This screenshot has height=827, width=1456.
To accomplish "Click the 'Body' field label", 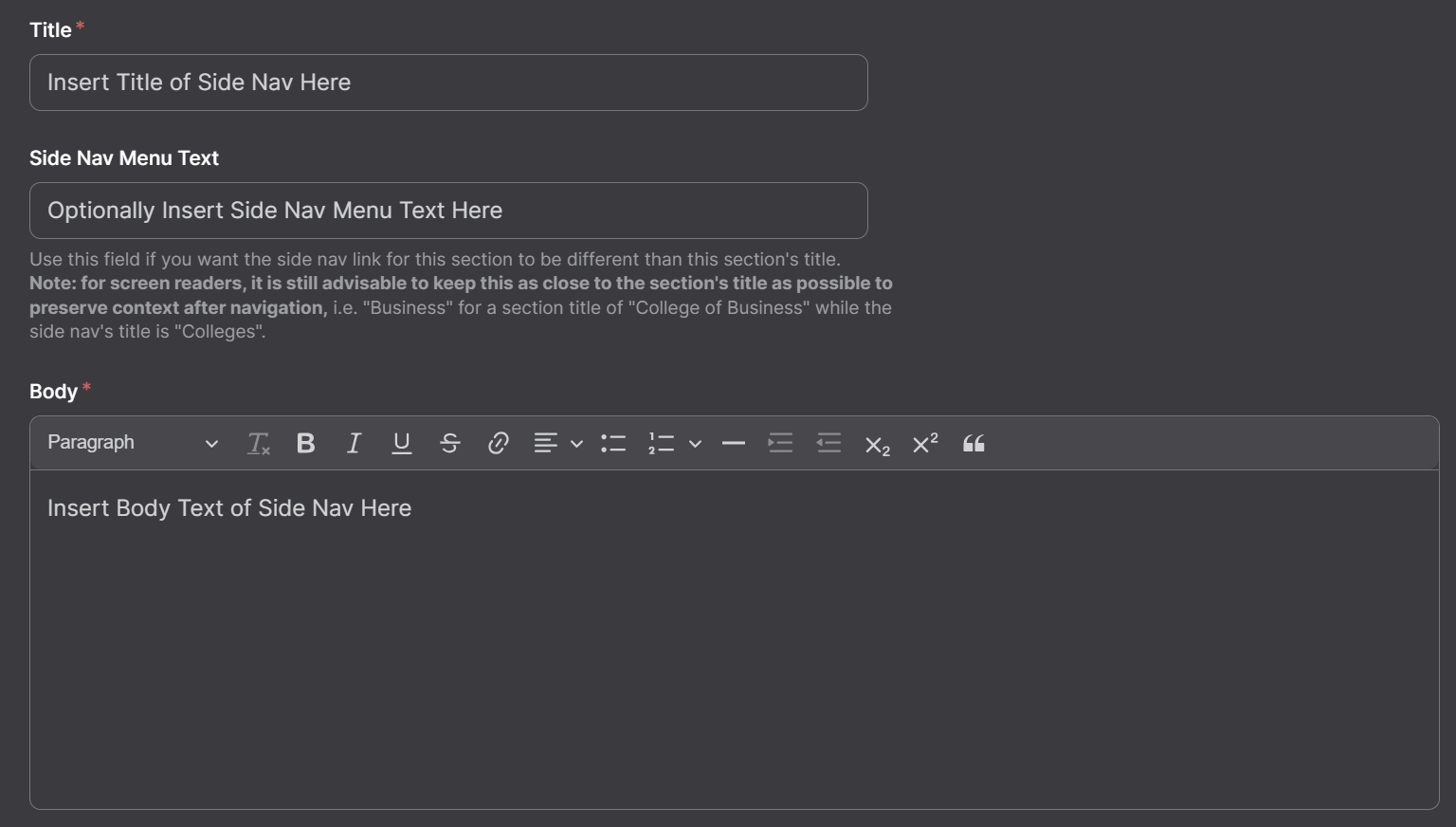I will (x=53, y=392).
